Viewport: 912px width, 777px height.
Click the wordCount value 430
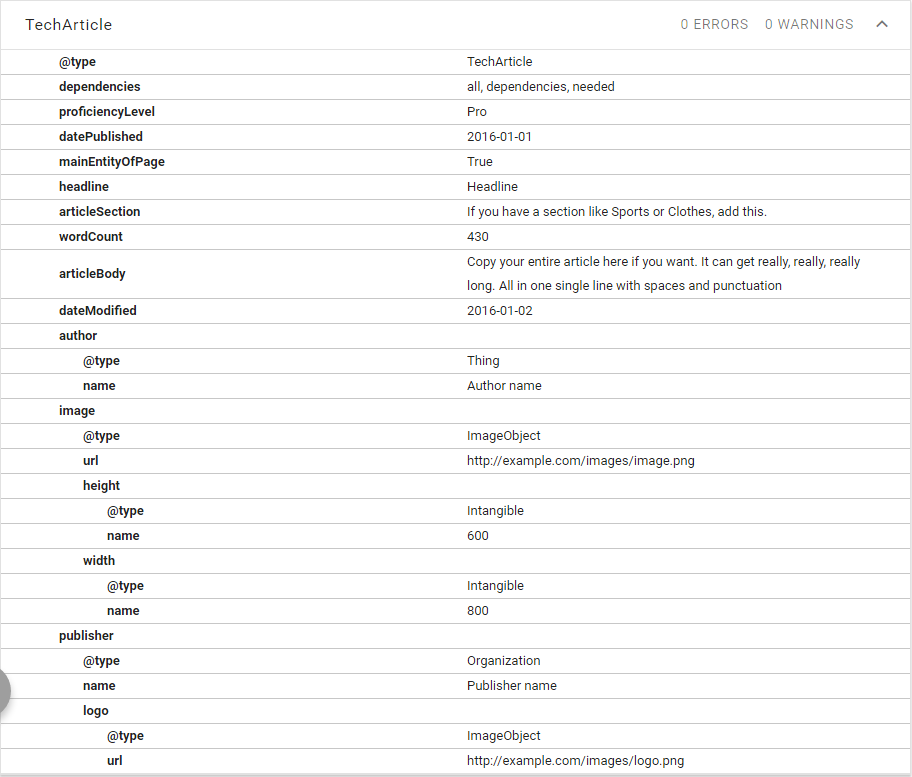[478, 237]
